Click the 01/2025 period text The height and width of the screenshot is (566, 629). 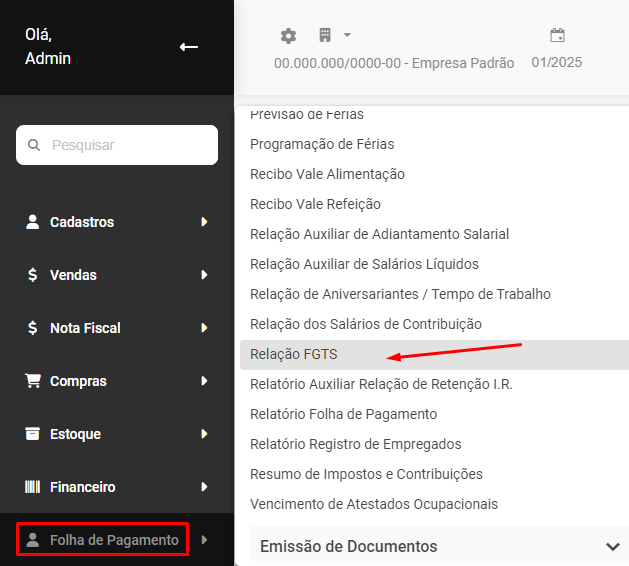tap(557, 63)
